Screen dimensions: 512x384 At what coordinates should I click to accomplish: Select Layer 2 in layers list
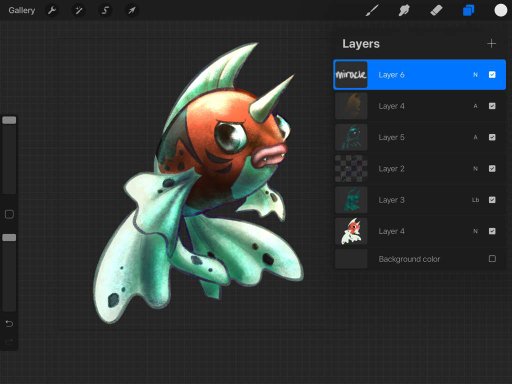(x=420, y=169)
